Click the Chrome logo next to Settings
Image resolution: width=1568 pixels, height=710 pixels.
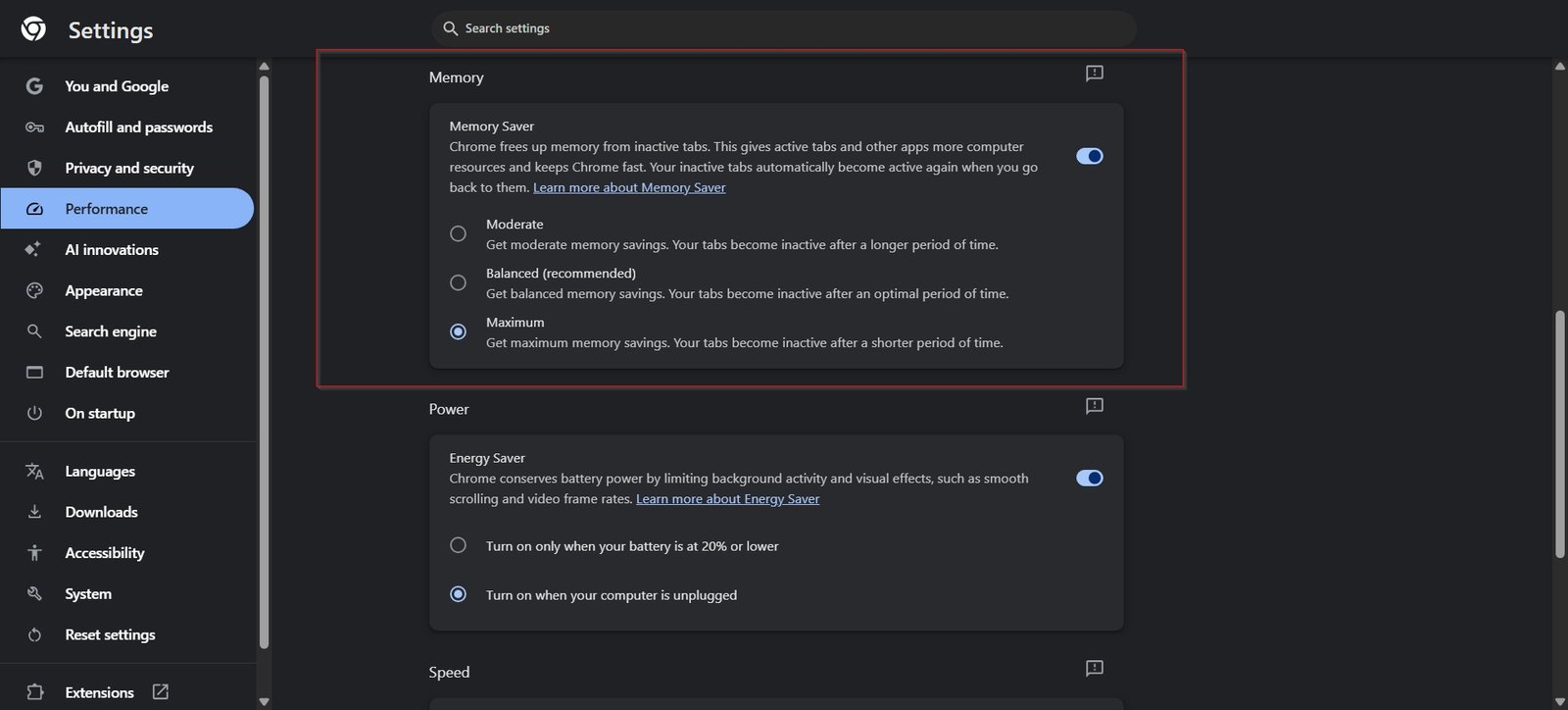click(x=33, y=29)
